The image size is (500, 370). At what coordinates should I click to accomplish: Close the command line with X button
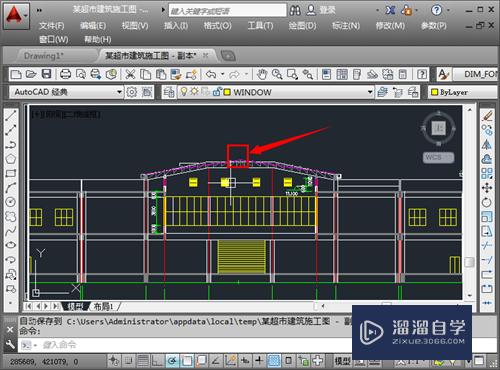[10, 330]
